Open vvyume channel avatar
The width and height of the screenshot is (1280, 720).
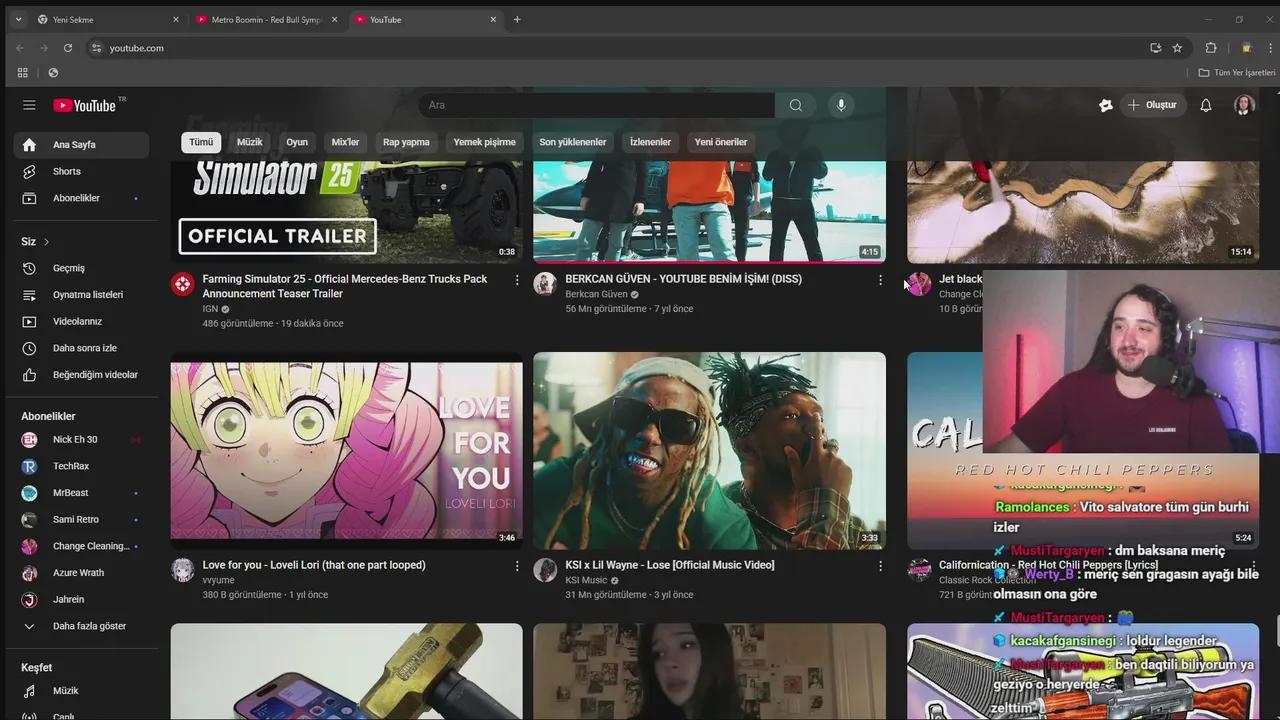182,570
